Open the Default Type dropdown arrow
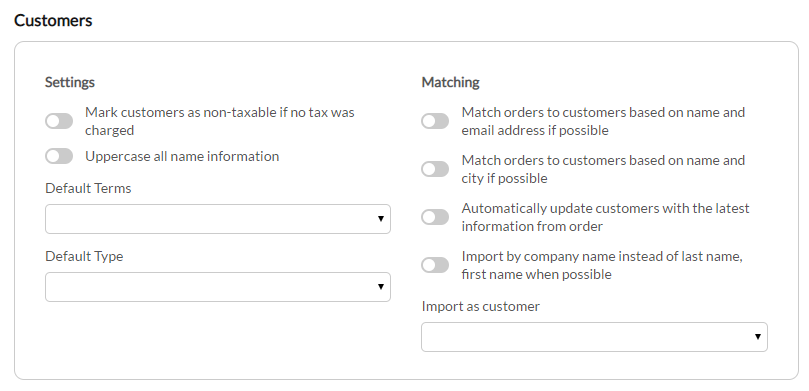 [x=381, y=287]
